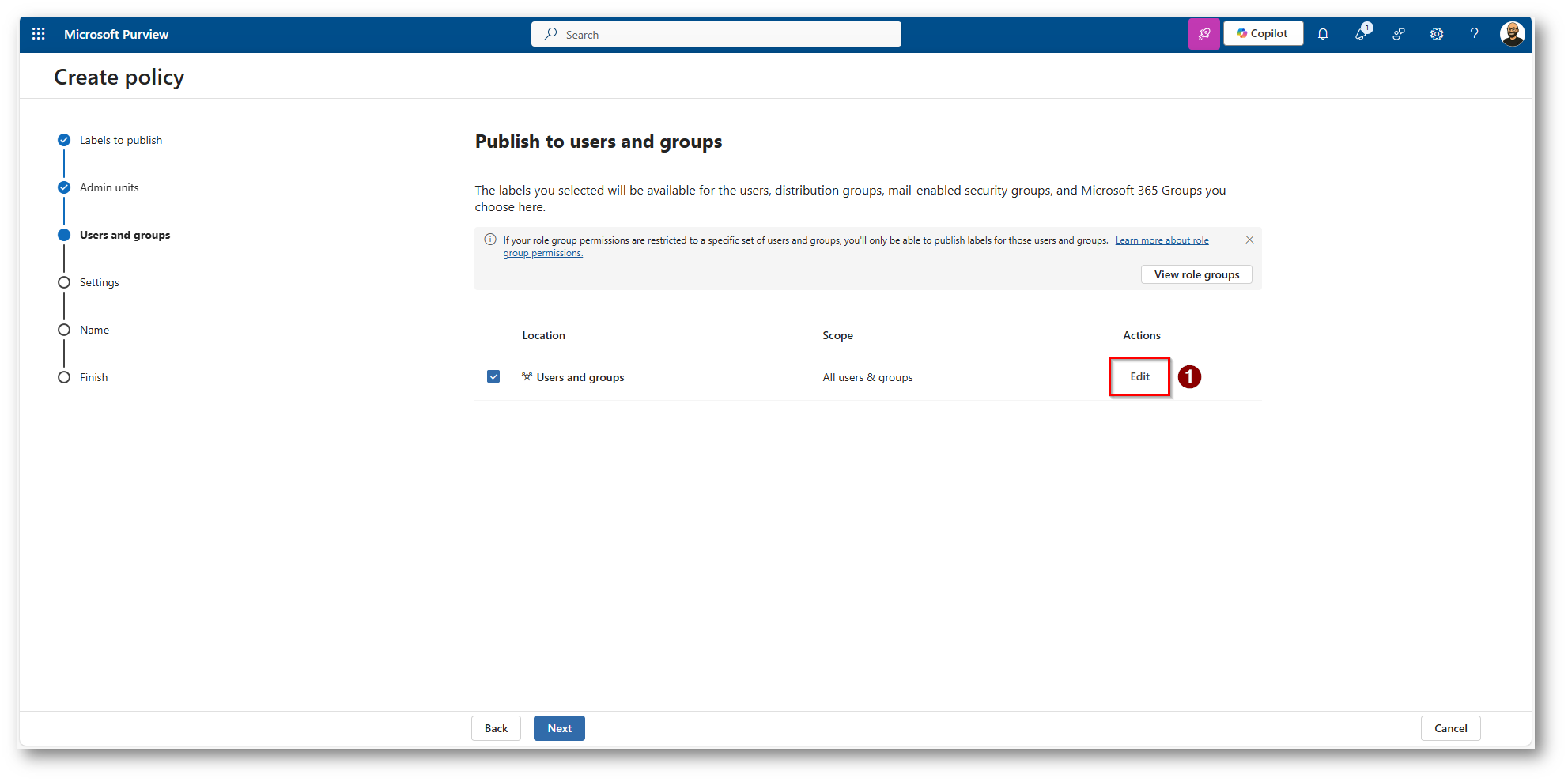Screen dimensions: 1568x782
Task: Click into the Search box
Action: click(x=716, y=34)
